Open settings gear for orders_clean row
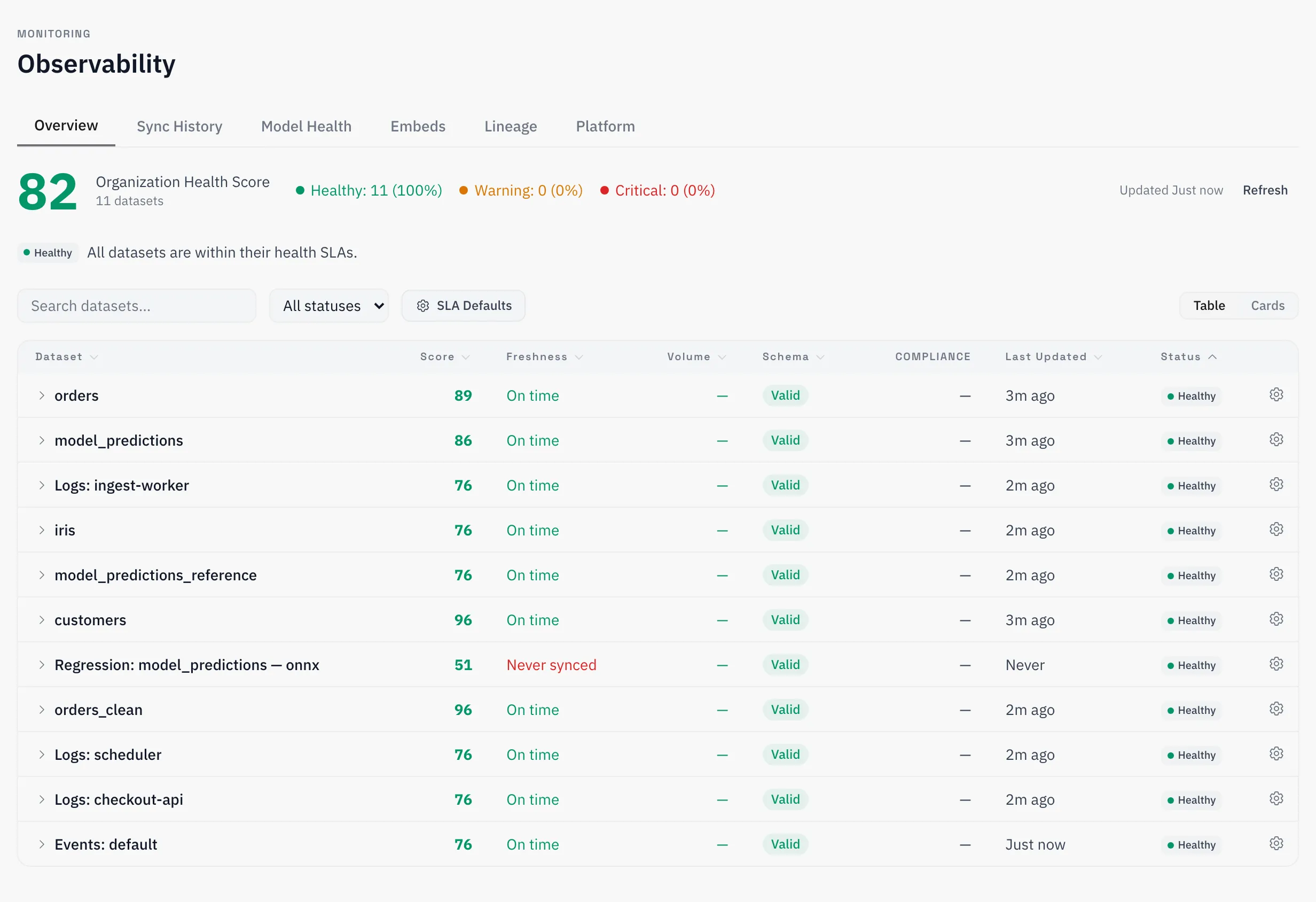 click(x=1276, y=709)
